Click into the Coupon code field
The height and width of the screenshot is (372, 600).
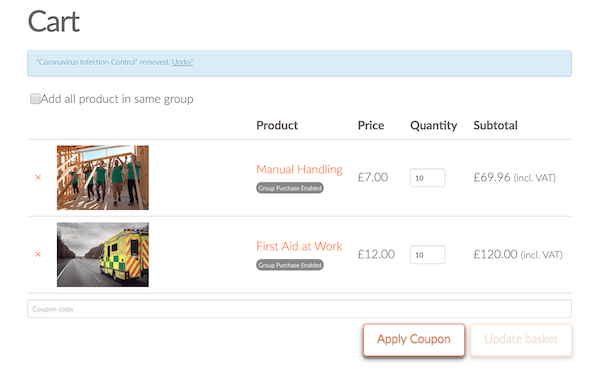[299, 309]
